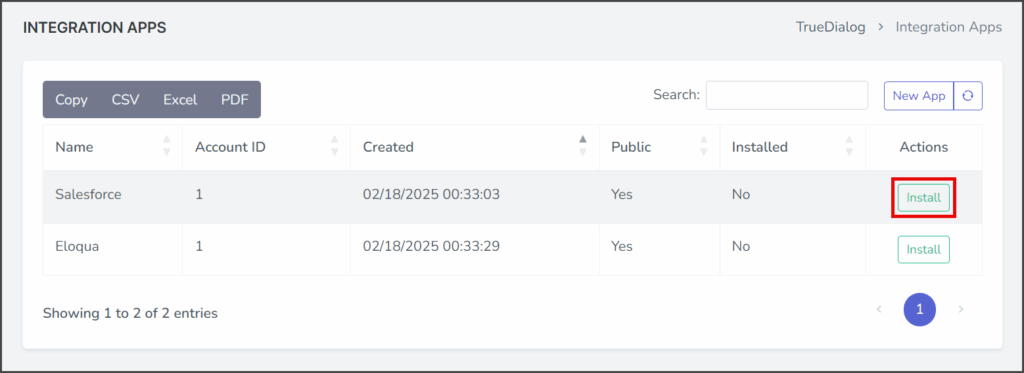
Task: Sort table by Name column arrows
Action: click(x=167, y=146)
